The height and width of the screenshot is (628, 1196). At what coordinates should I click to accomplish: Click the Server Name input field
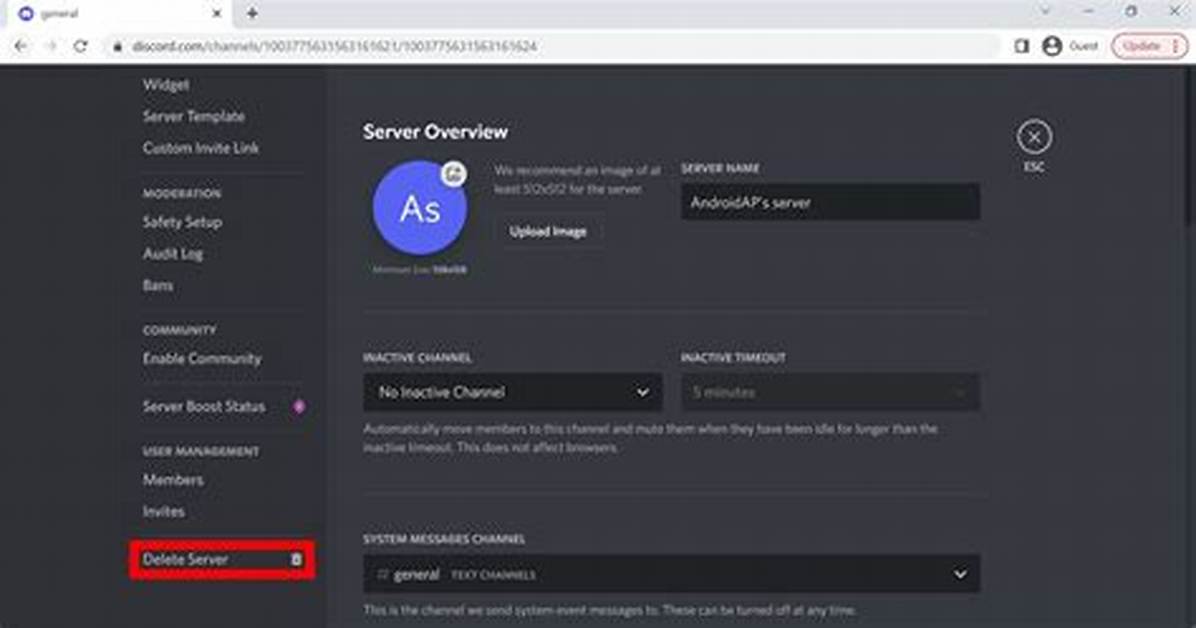click(x=830, y=202)
